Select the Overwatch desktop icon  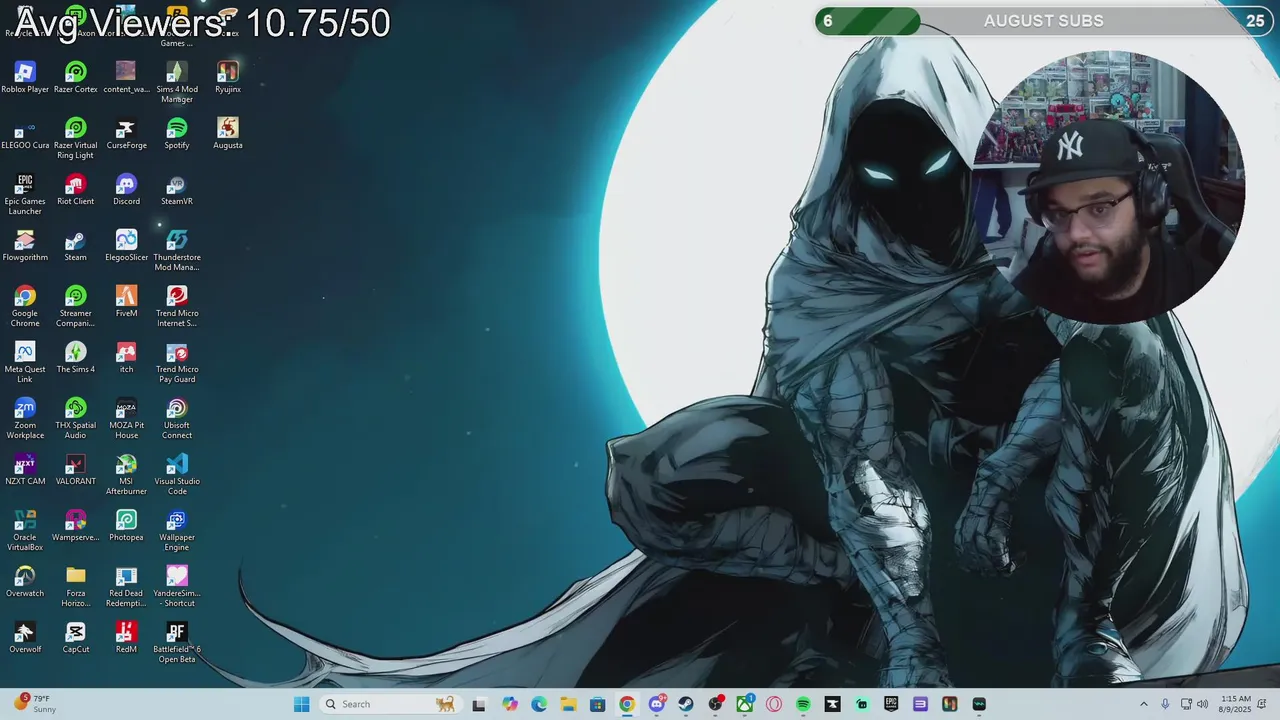point(25,582)
